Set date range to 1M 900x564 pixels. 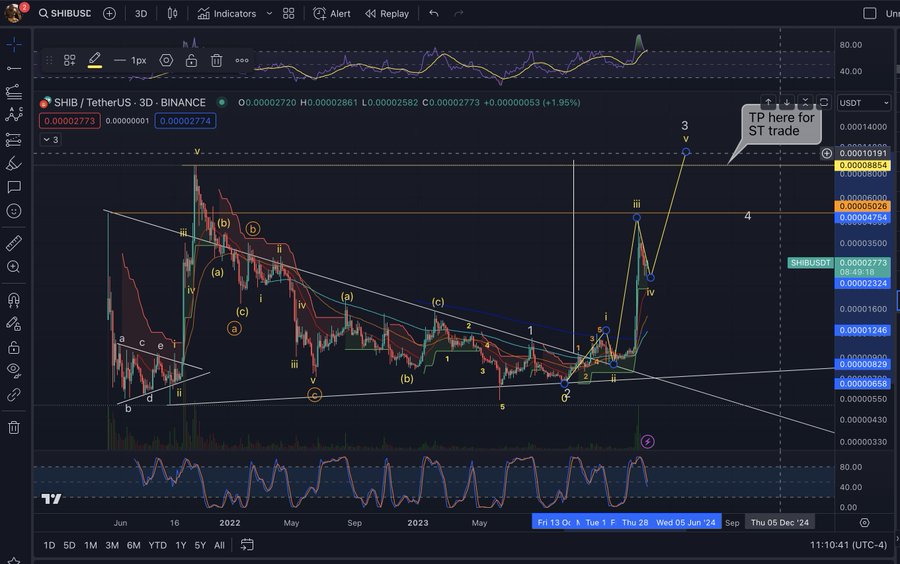[91, 545]
